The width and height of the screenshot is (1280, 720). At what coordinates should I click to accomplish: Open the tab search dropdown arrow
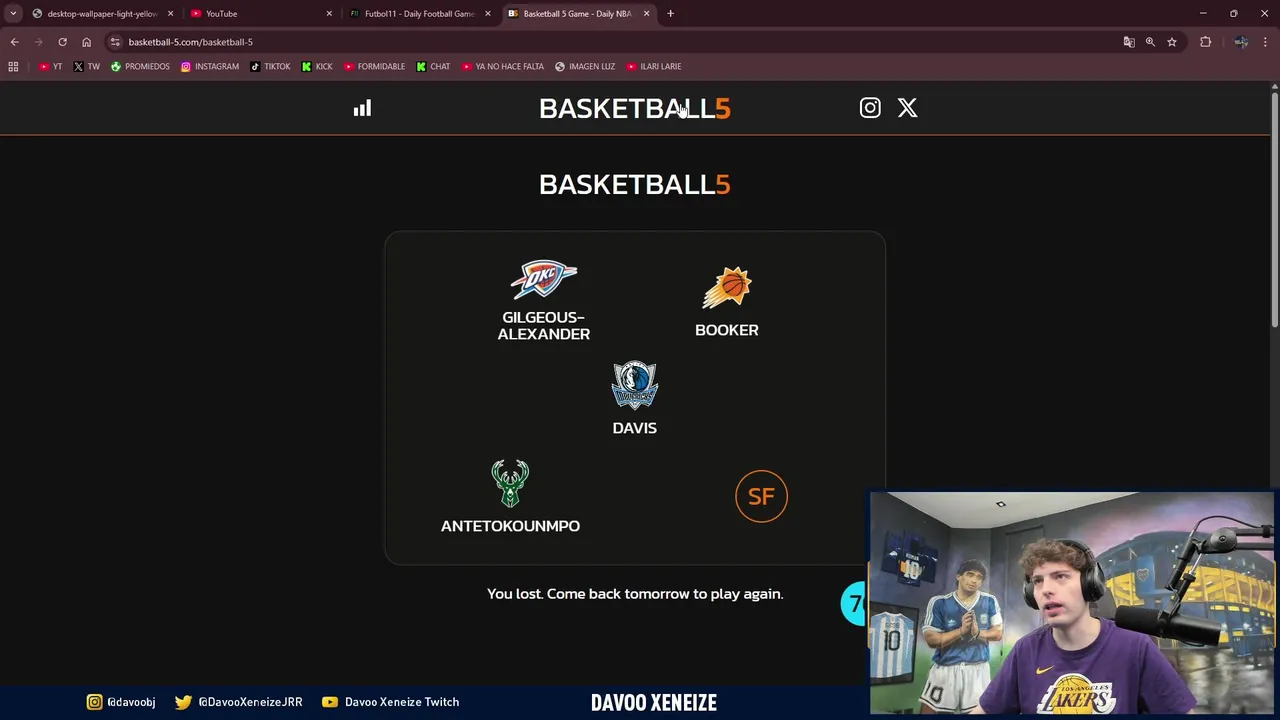(13, 14)
